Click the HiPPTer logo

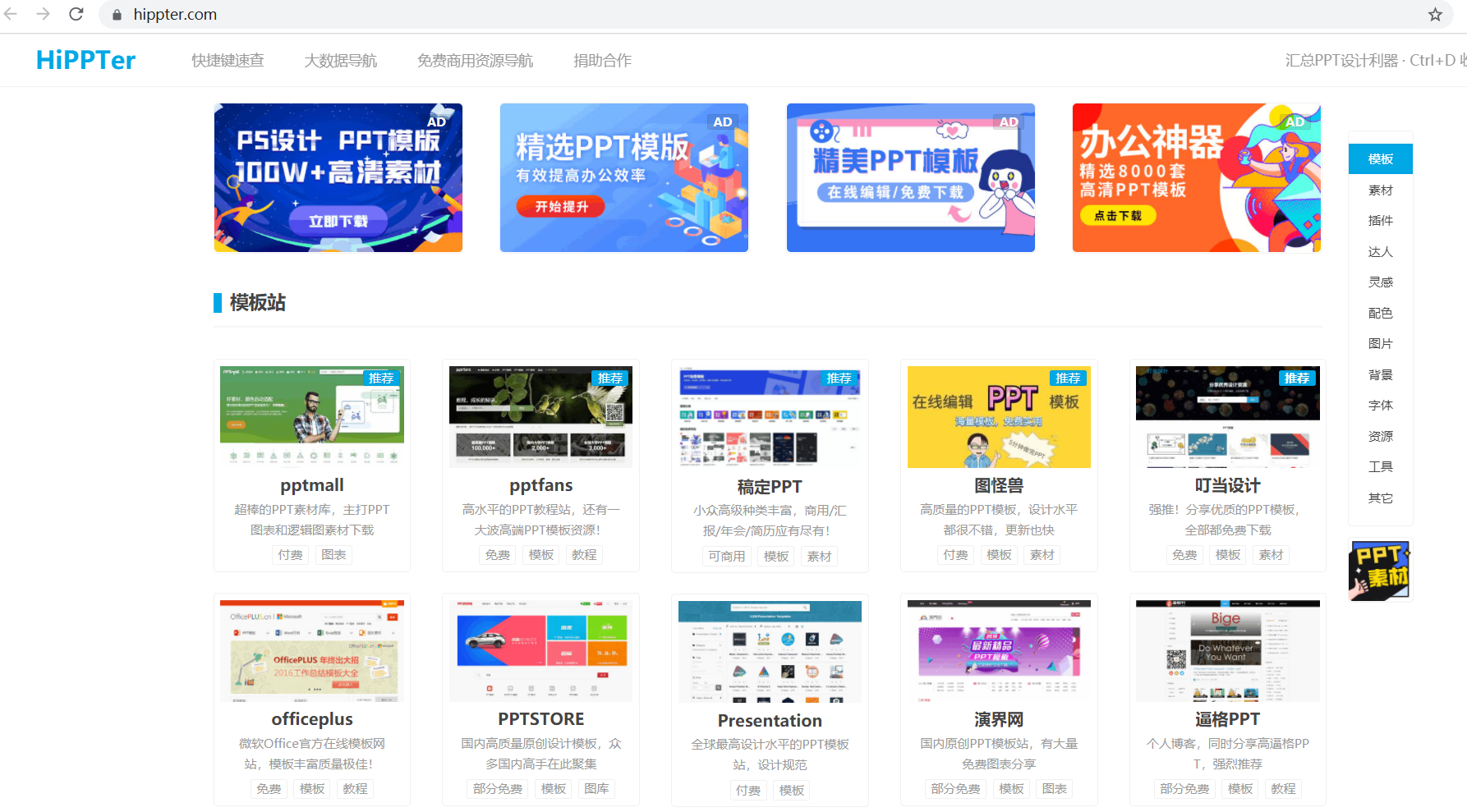click(86, 60)
